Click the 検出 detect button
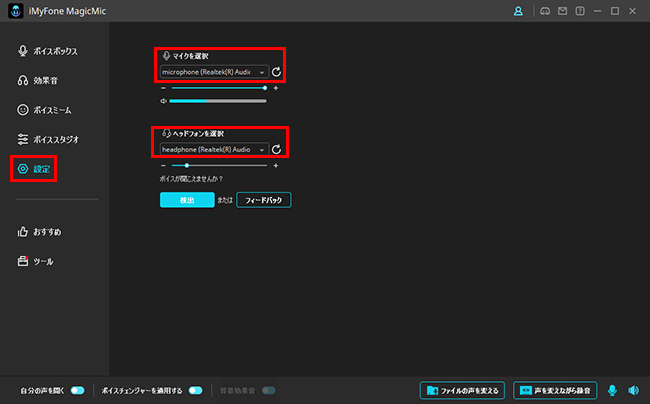The width and height of the screenshot is (650, 404). pyautogui.click(x=187, y=200)
